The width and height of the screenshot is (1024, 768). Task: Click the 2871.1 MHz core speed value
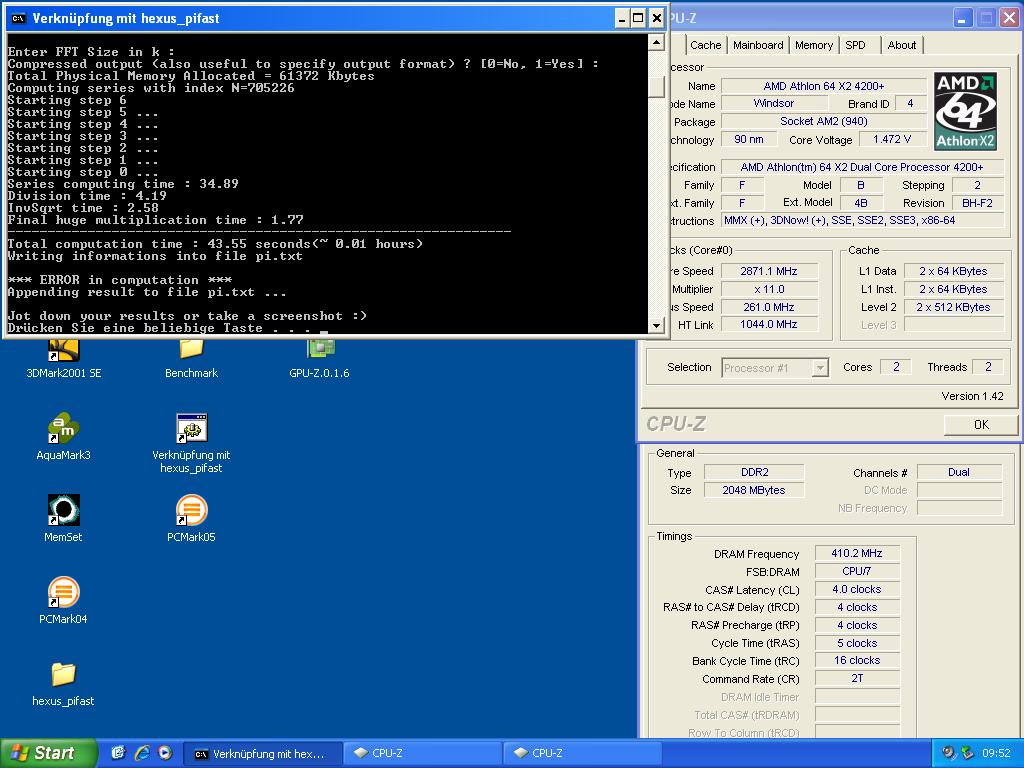[x=769, y=271]
